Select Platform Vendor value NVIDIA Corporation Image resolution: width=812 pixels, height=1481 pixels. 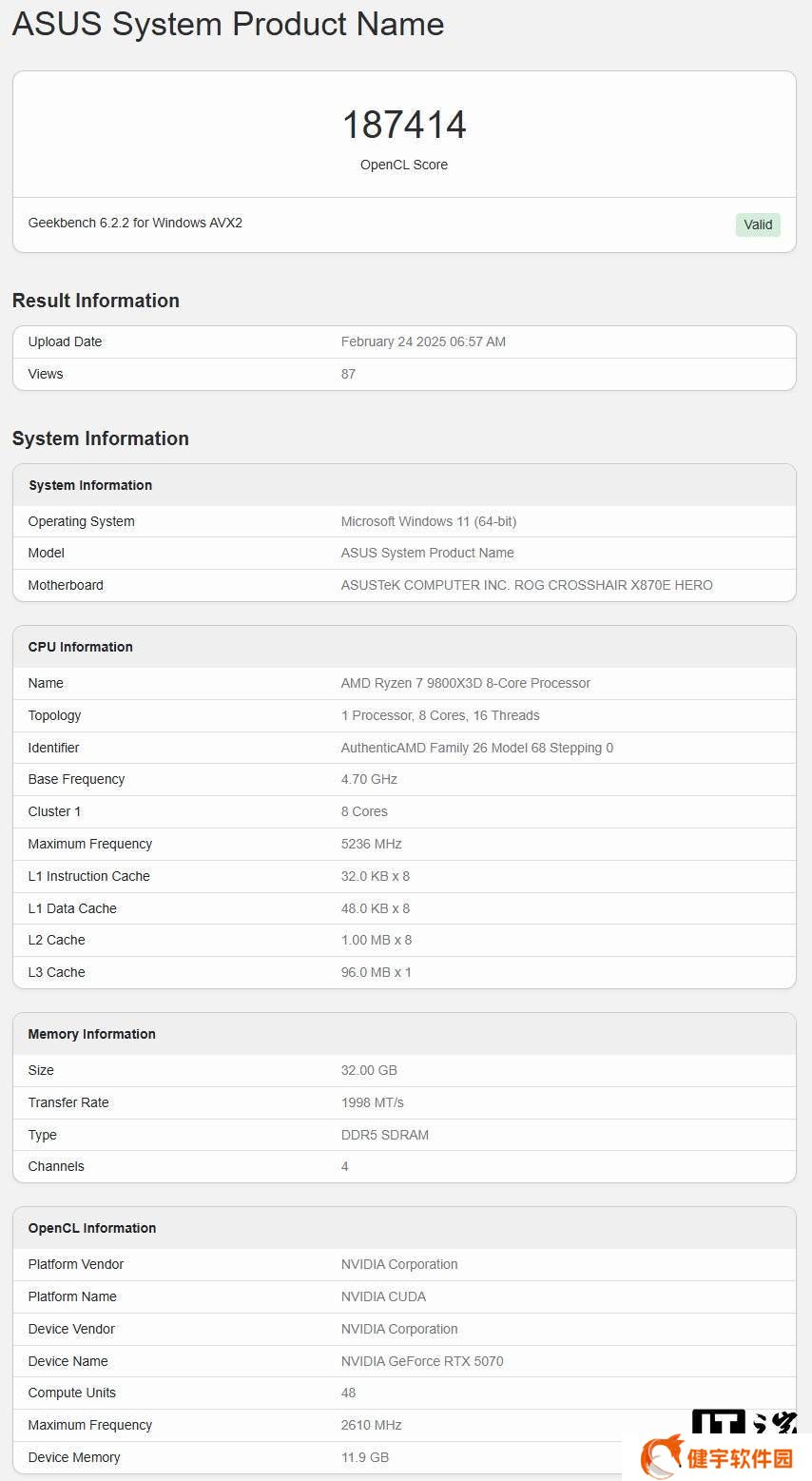(x=399, y=1264)
